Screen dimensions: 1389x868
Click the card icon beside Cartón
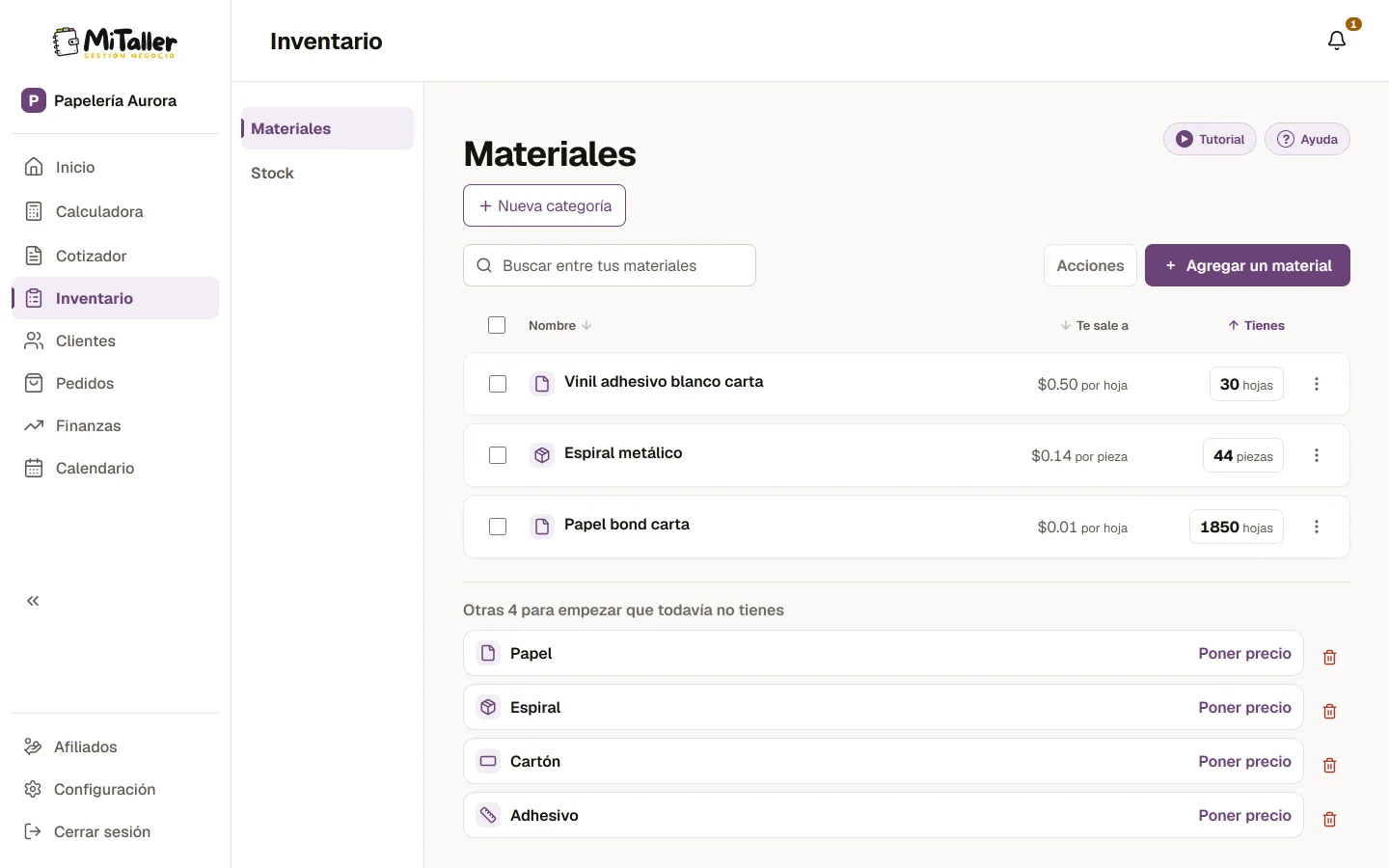[488, 761]
